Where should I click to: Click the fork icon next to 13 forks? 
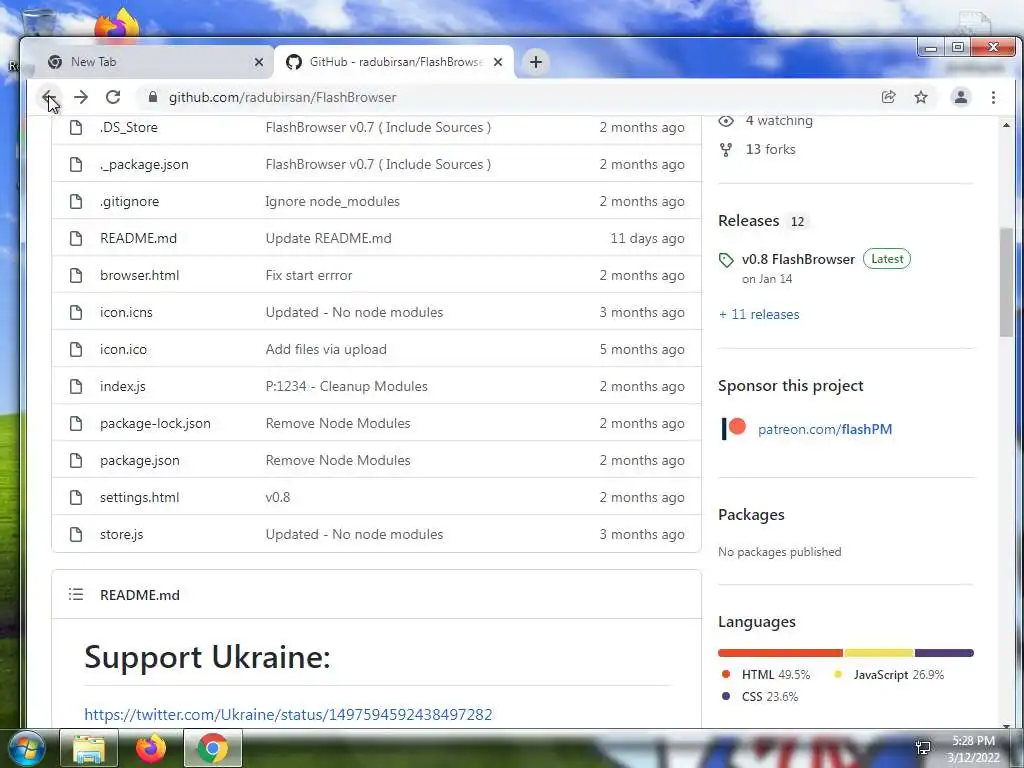pos(726,150)
